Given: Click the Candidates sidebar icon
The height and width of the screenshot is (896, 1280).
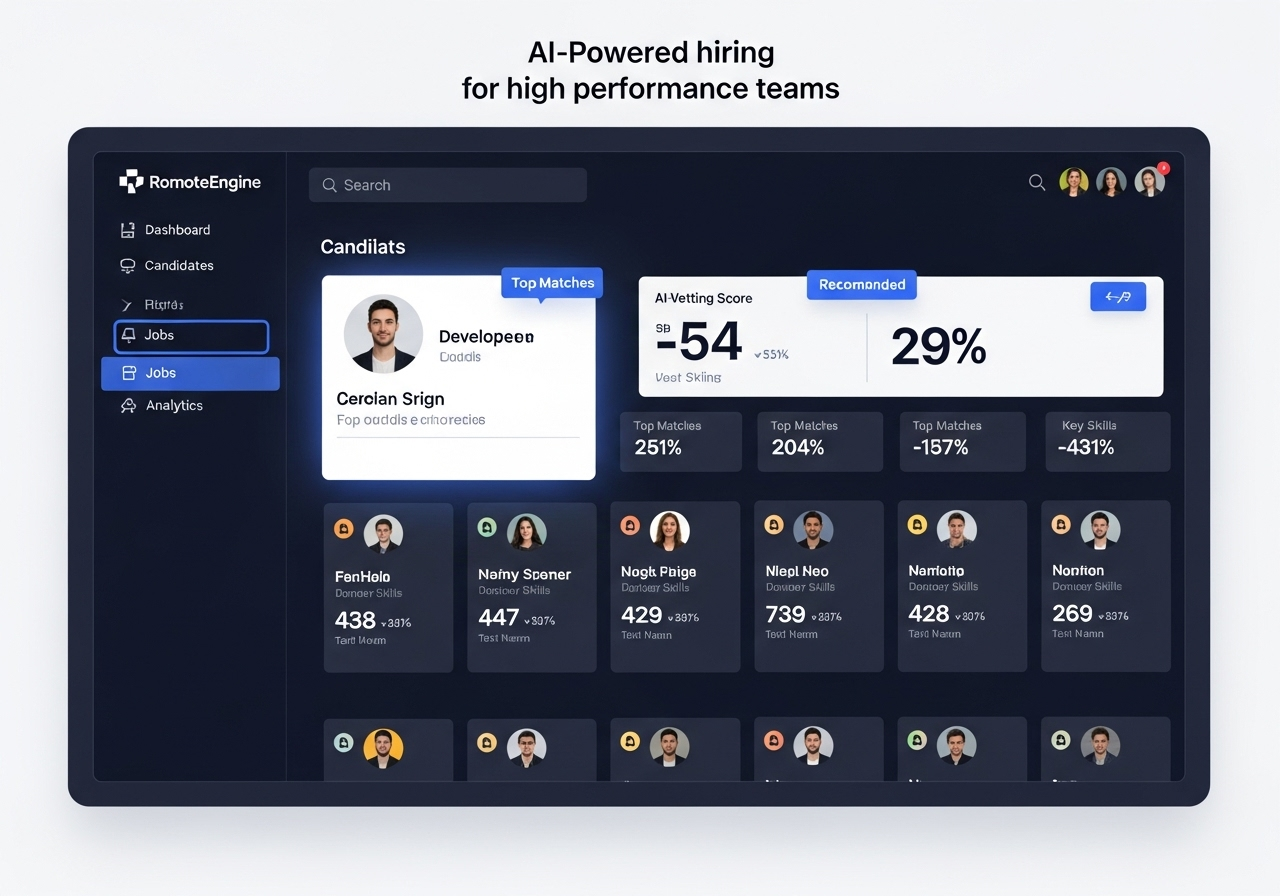Looking at the screenshot, I should point(127,265).
